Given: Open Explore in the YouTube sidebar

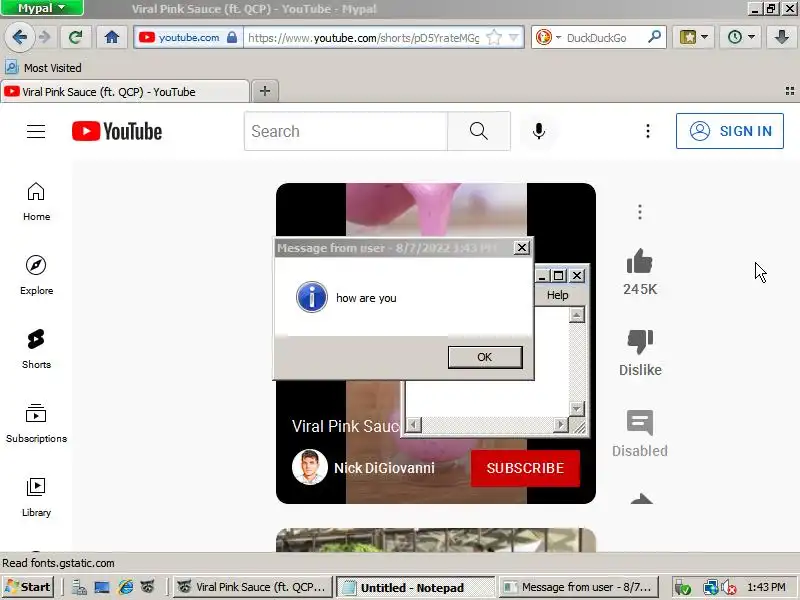Looking at the screenshot, I should click(36, 276).
